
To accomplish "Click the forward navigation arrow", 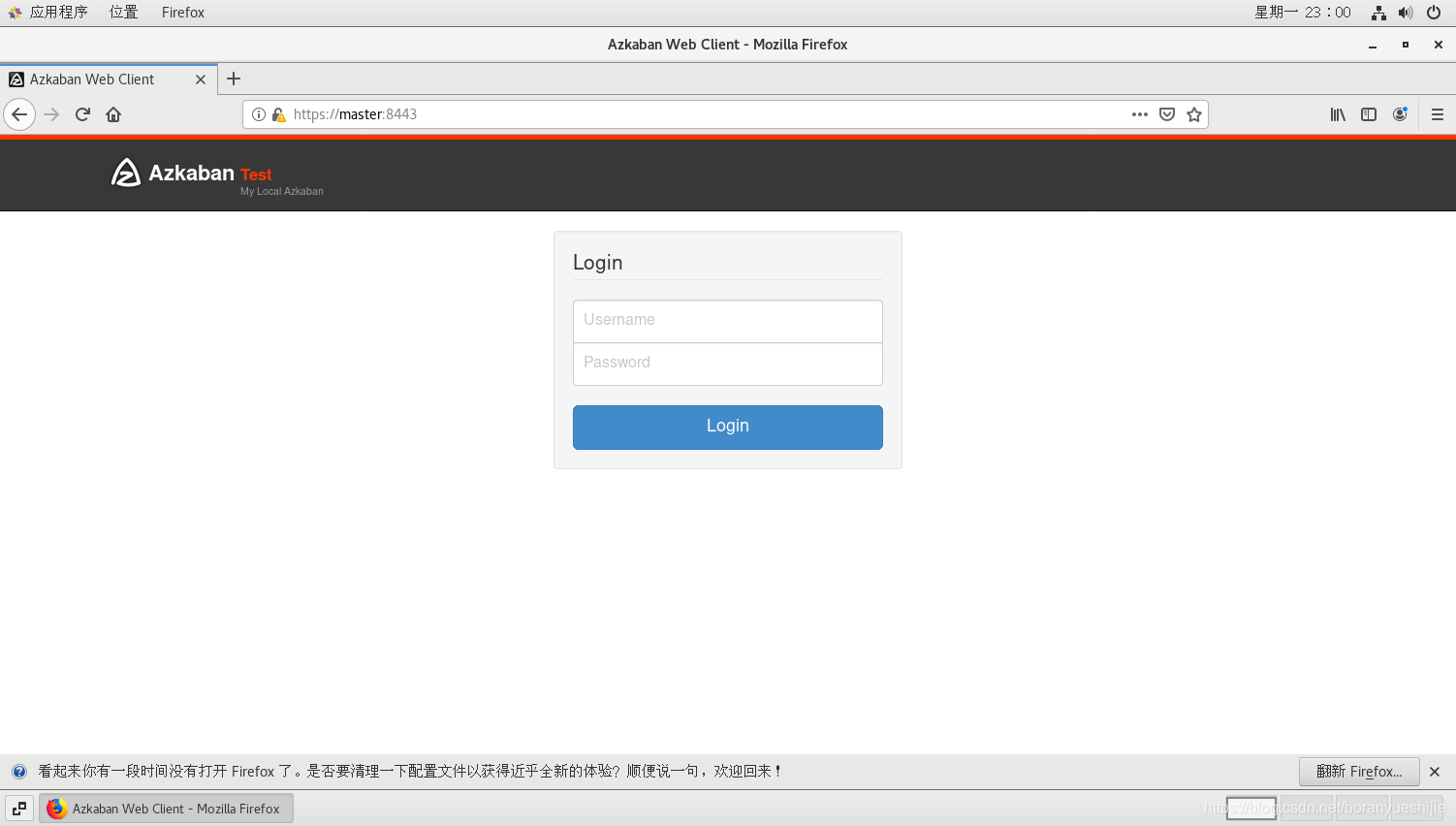I will pos(51,114).
